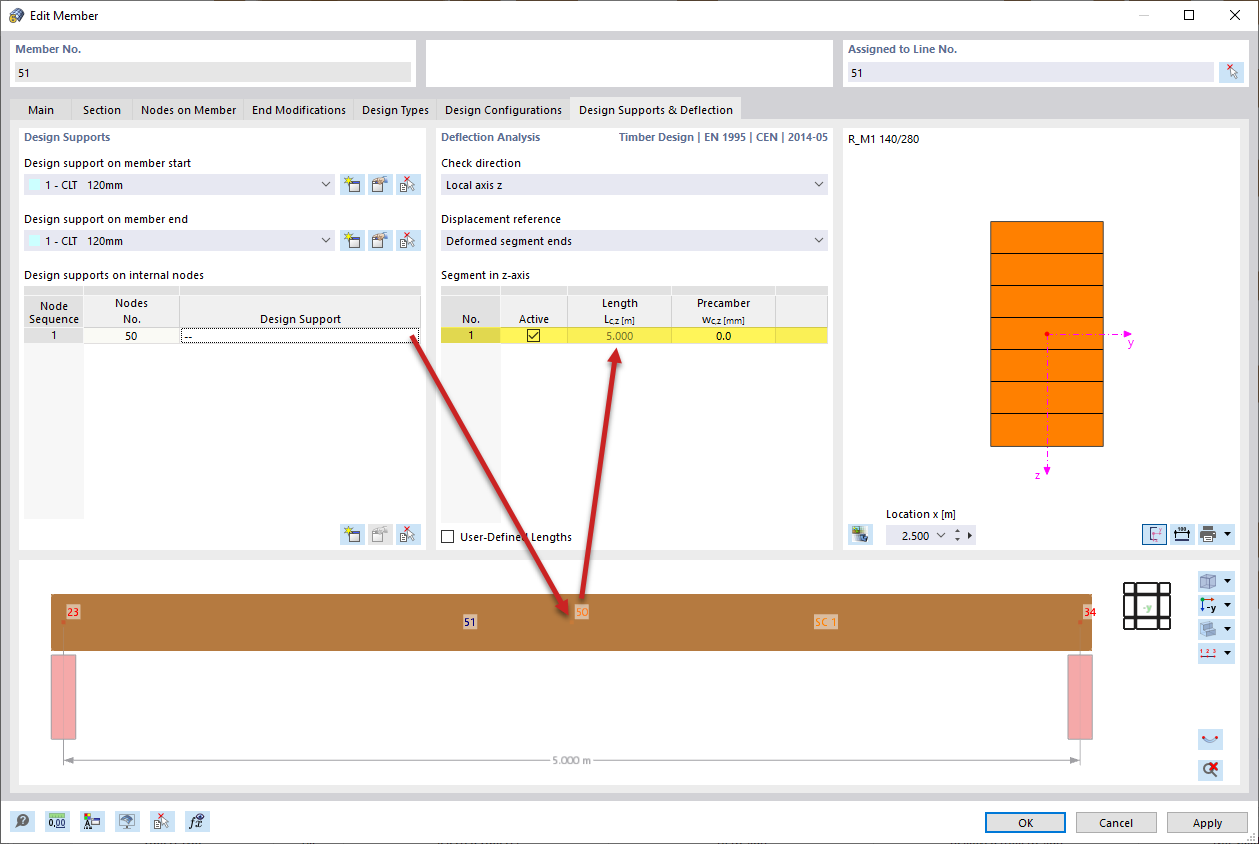The height and width of the screenshot is (844, 1259).
Task: Click the help icon at the dialog's bottom-left
Action: pos(22,822)
